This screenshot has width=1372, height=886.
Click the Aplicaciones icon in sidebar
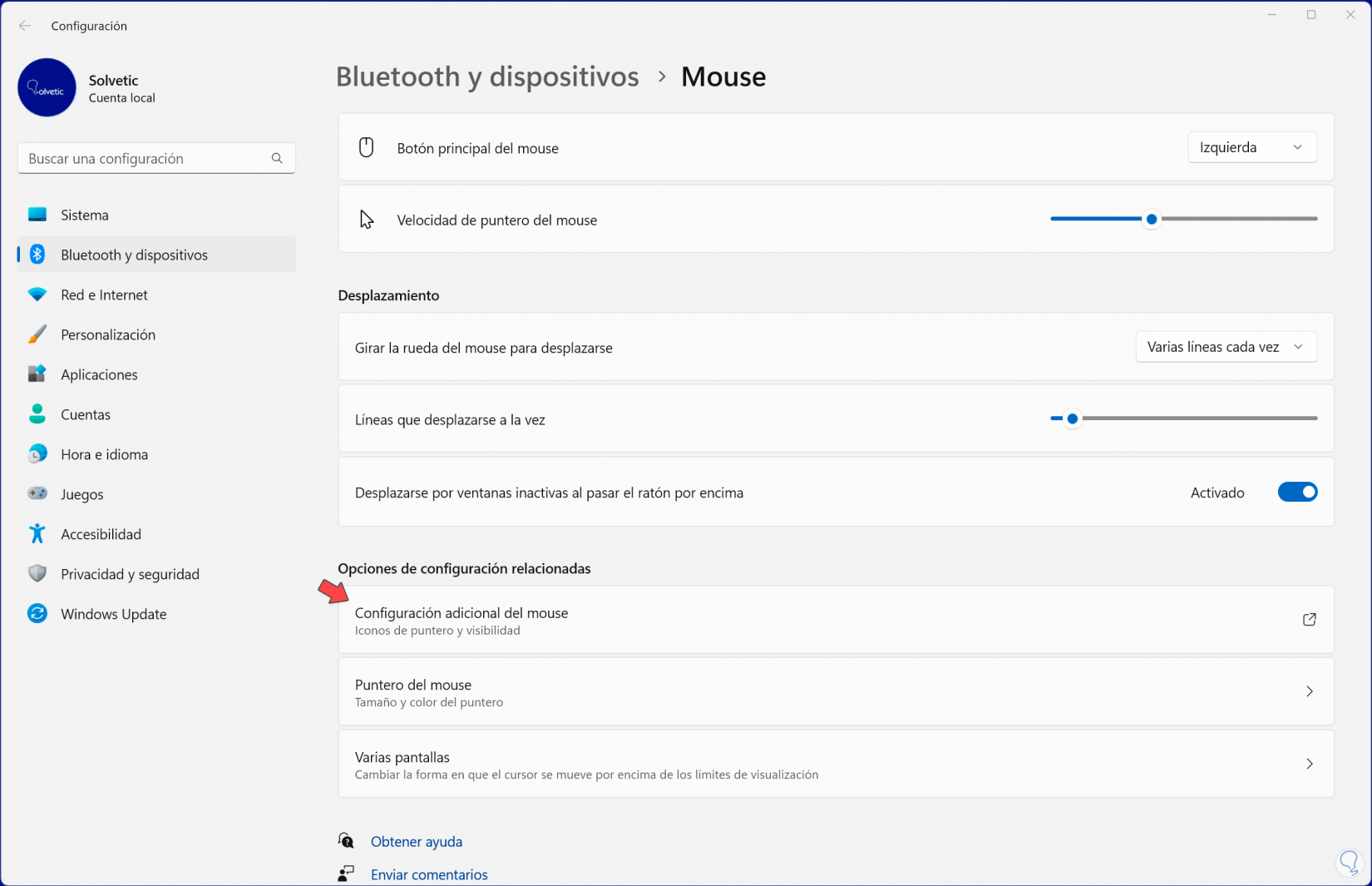click(x=37, y=374)
